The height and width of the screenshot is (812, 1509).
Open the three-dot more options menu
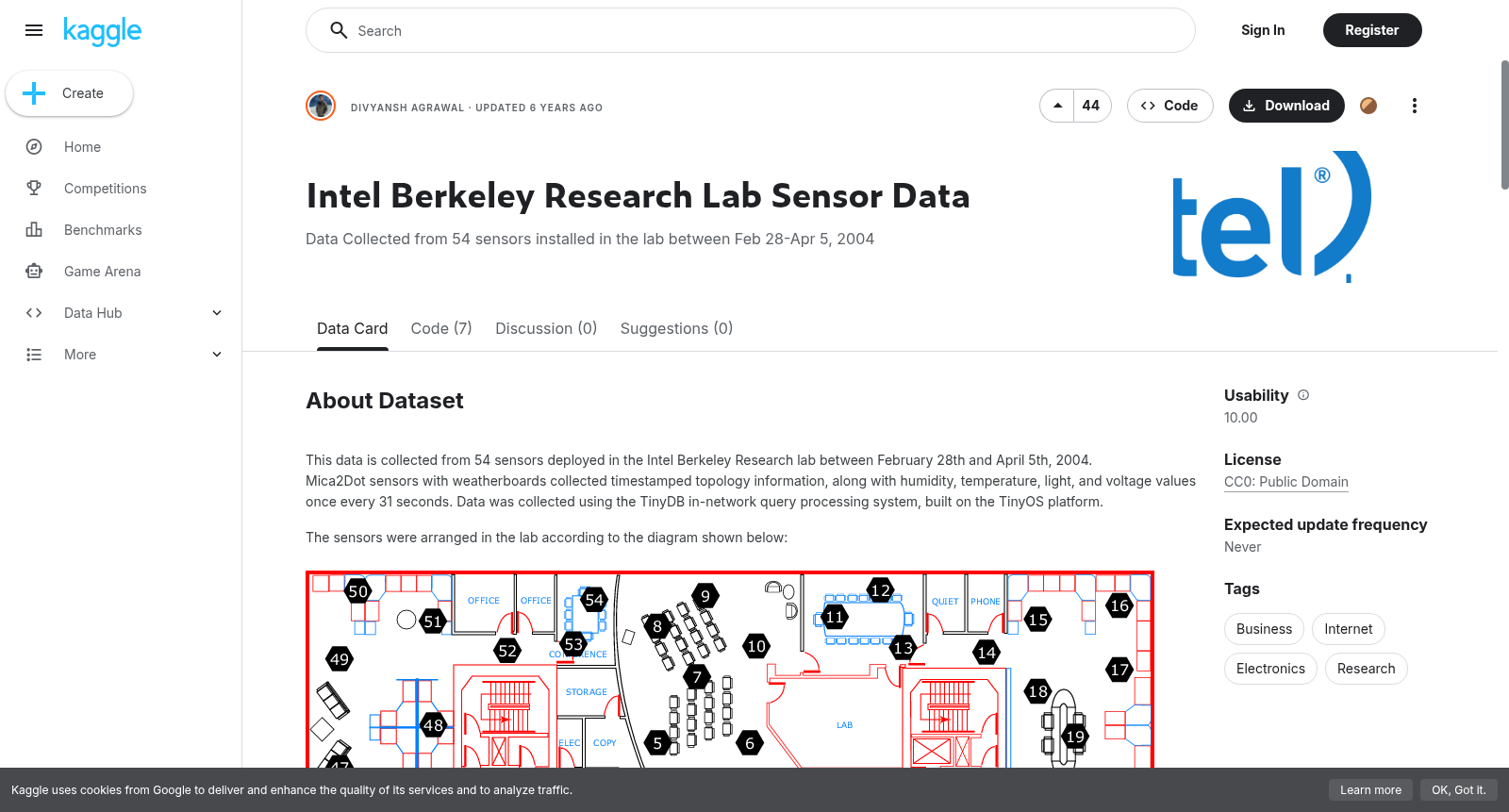pos(1414,106)
